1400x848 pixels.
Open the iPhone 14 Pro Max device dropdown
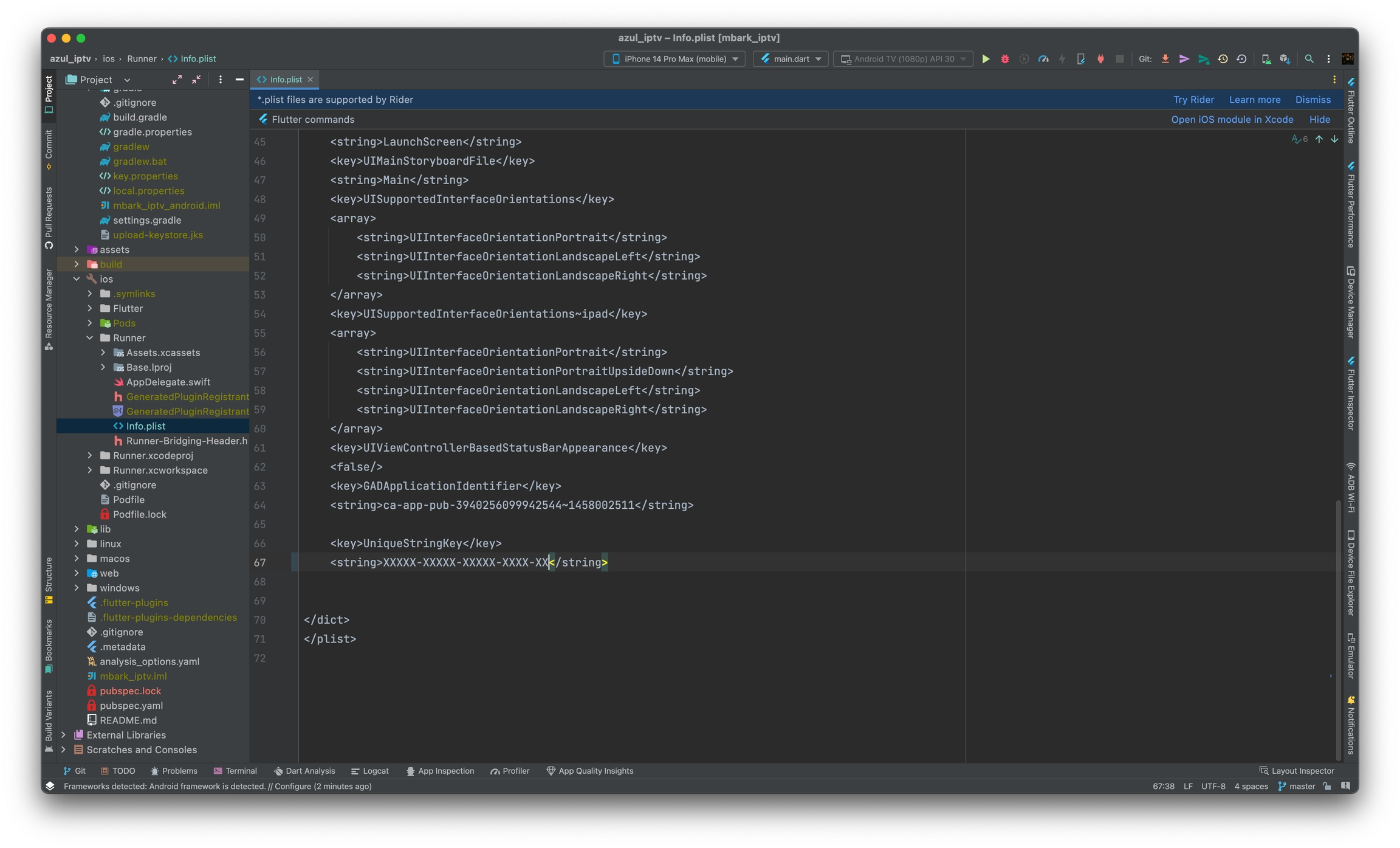674,59
